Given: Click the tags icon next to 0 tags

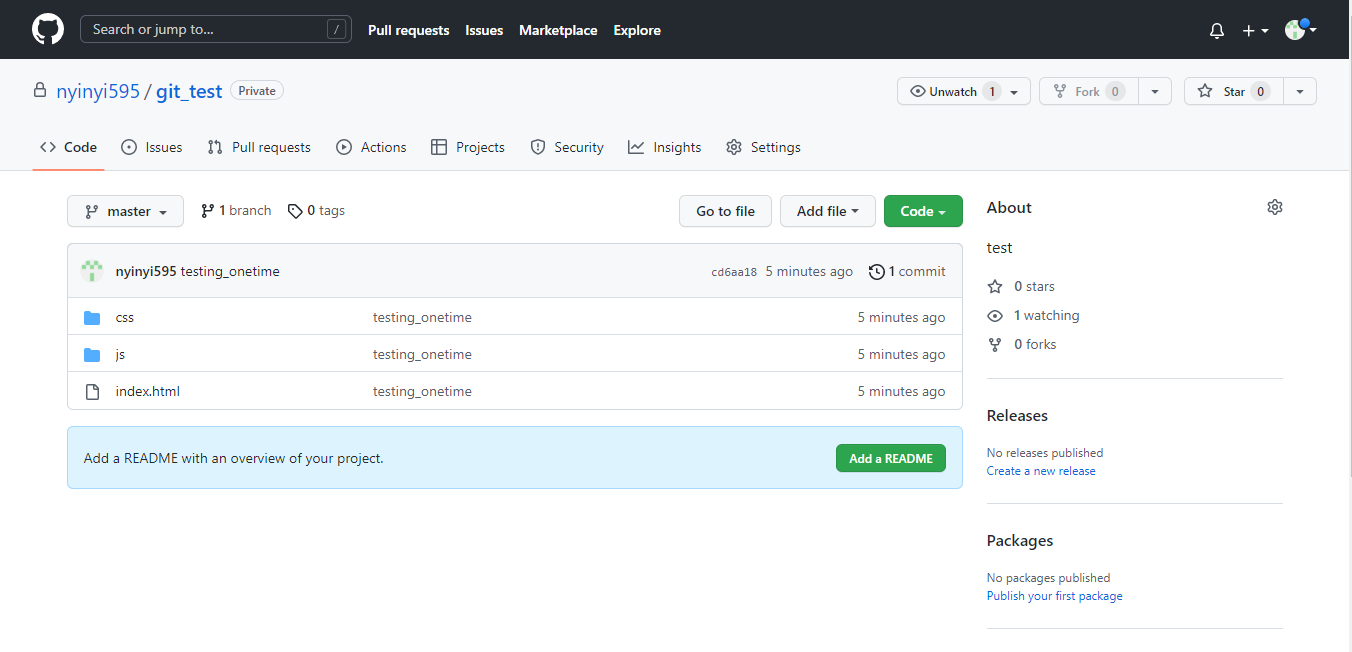Looking at the screenshot, I should tap(295, 210).
